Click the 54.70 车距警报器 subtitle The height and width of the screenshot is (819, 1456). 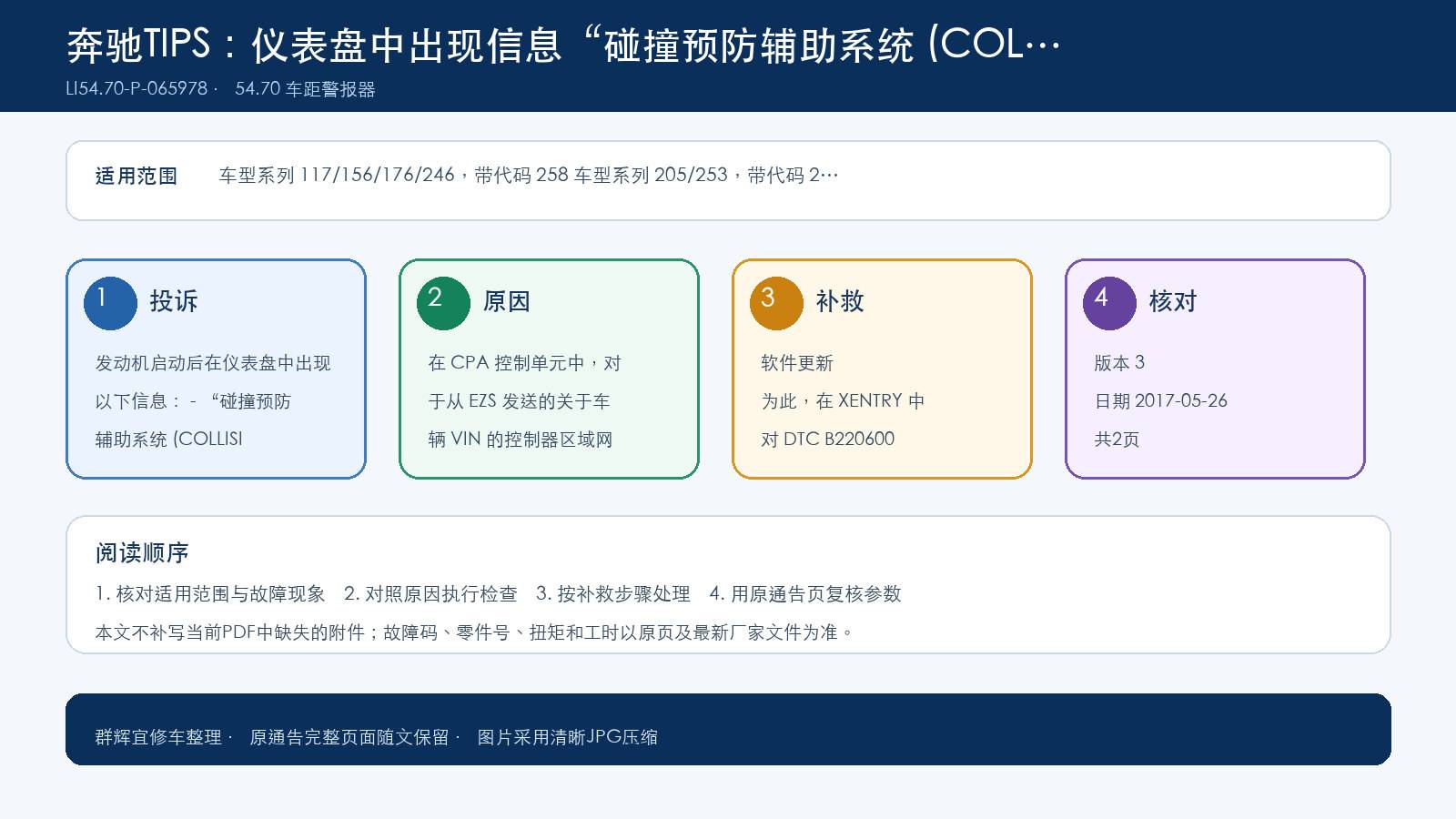click(305, 89)
